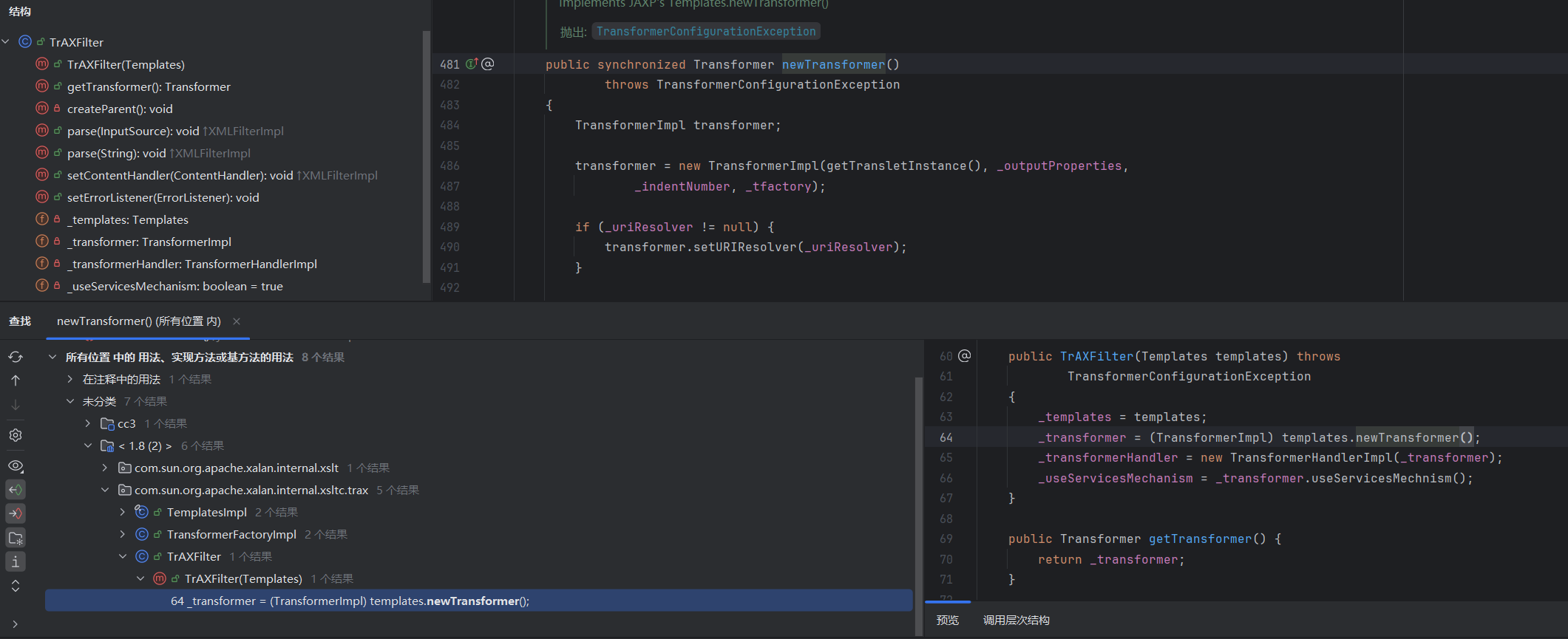Click the @ gutter icon on line 60
1568x639 pixels.
tap(964, 356)
